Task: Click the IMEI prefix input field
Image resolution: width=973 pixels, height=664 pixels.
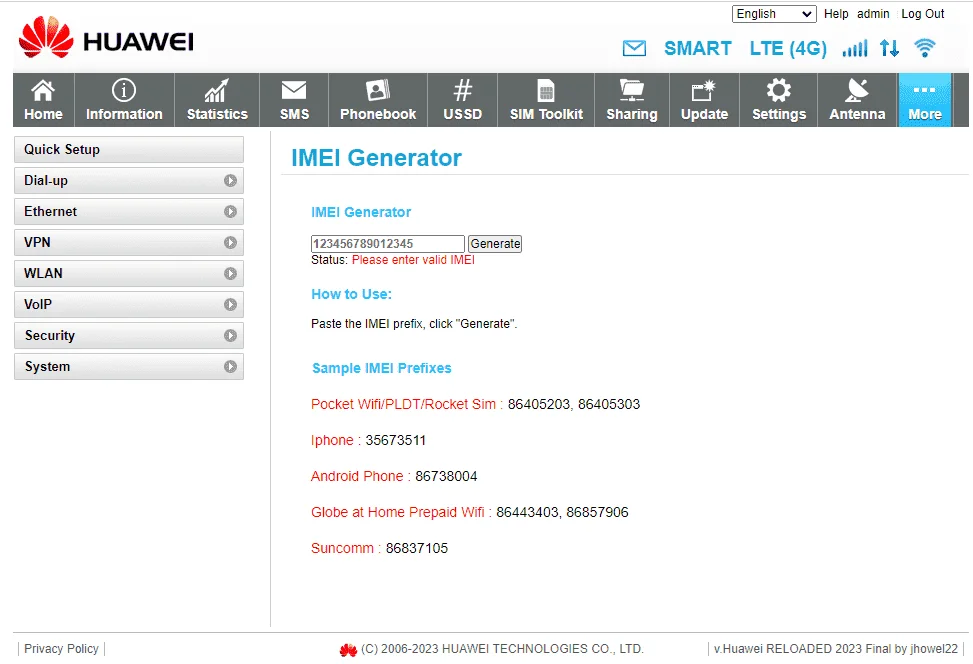Action: (x=387, y=244)
